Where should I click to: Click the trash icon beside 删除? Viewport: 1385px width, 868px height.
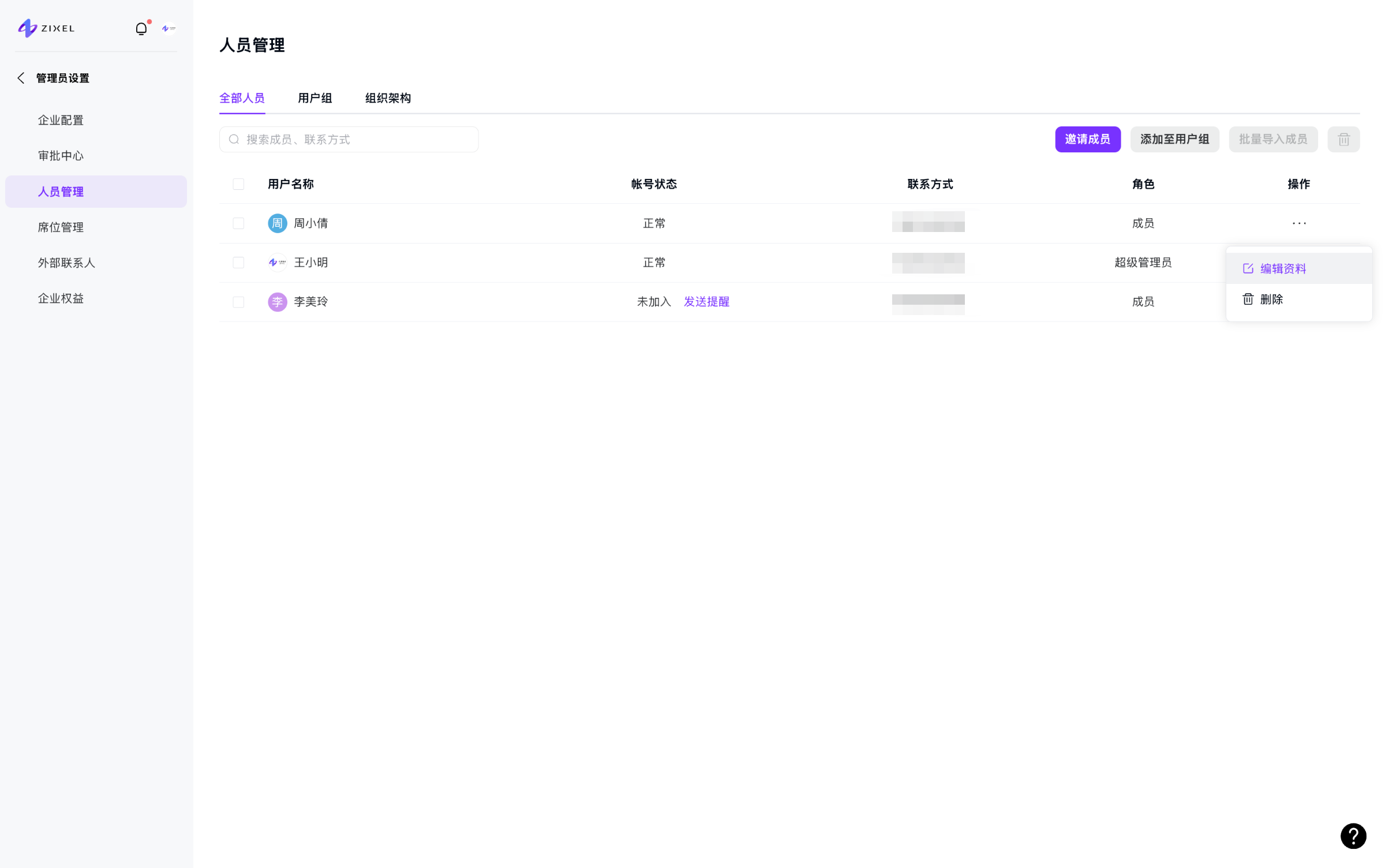1248,299
